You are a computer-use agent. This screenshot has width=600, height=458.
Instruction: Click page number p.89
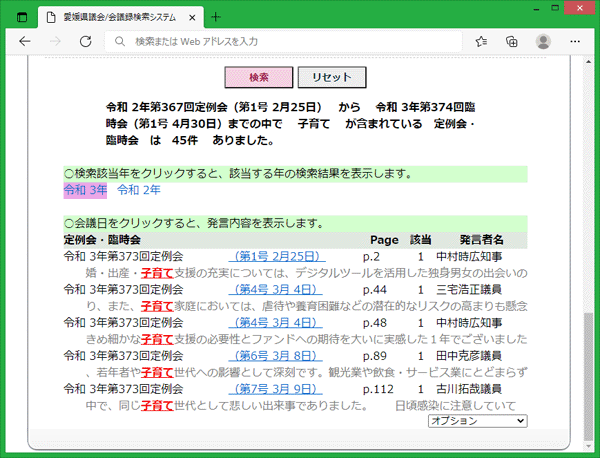tap(375, 356)
